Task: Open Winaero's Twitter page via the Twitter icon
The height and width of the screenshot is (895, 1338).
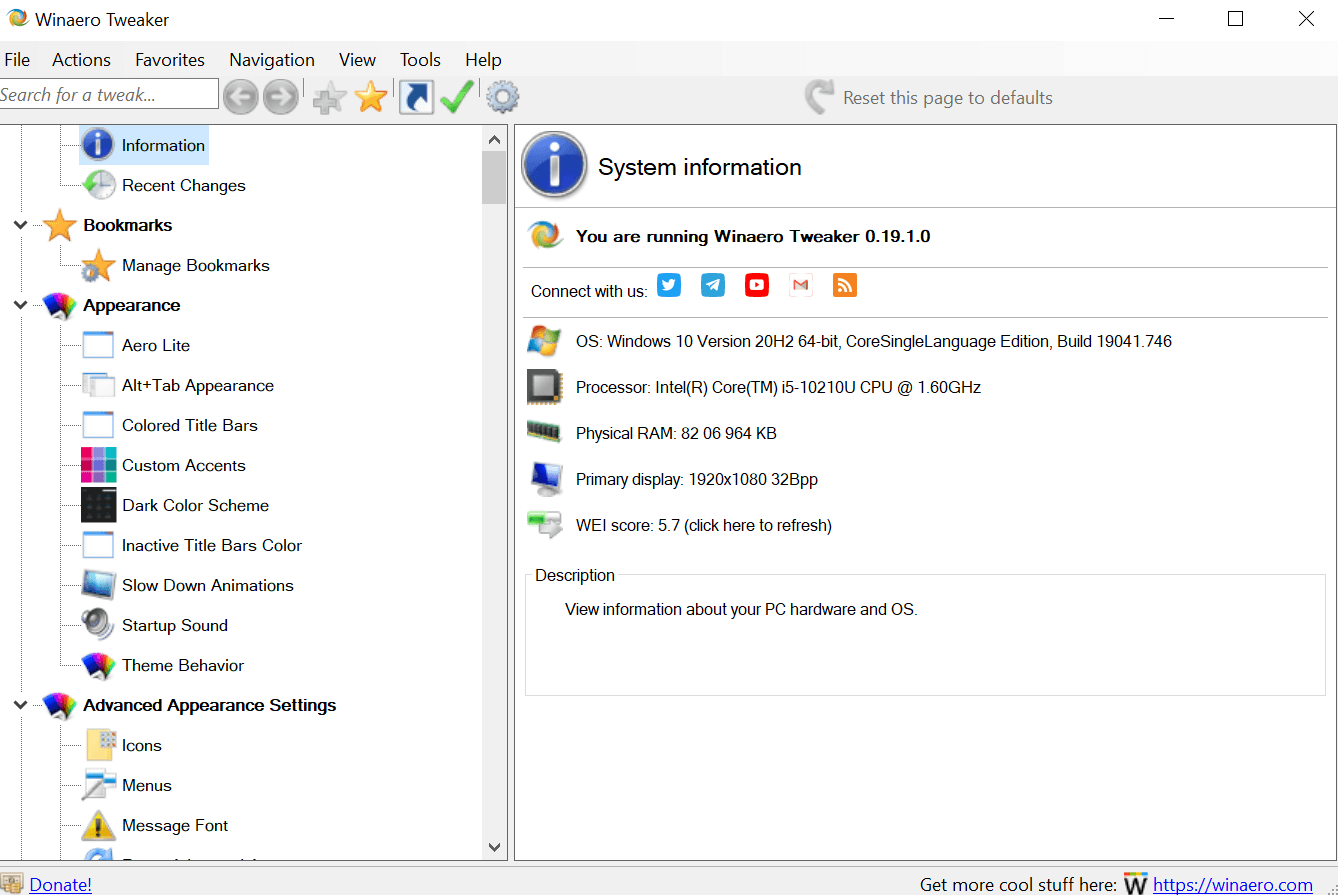Action: click(668, 285)
